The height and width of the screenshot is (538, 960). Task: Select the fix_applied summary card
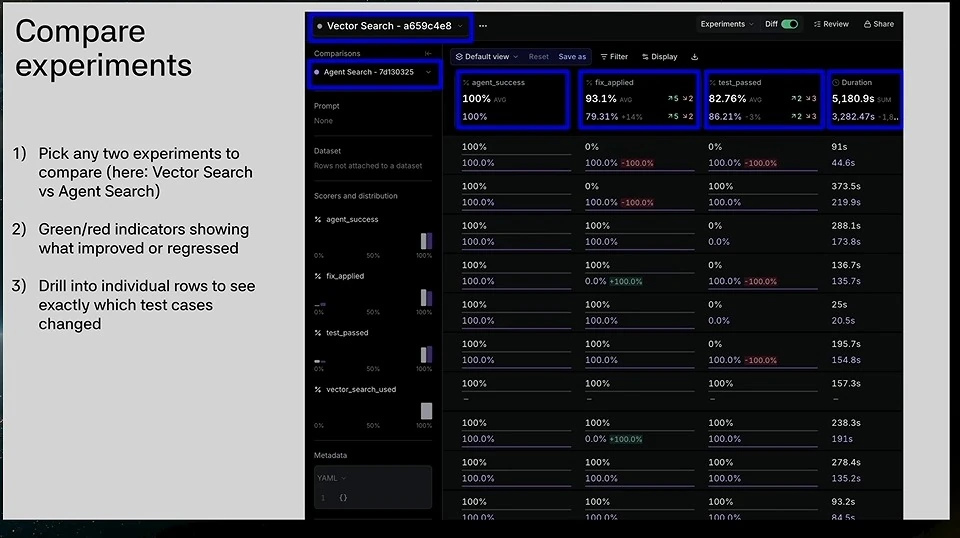coord(639,99)
